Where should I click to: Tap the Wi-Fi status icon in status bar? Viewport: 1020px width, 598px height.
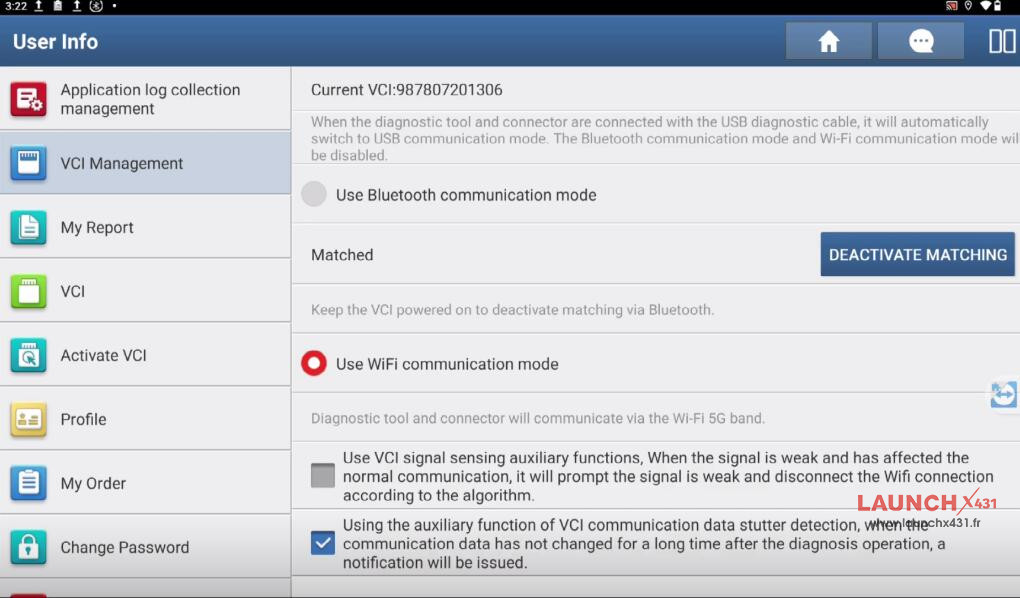pos(985,6)
